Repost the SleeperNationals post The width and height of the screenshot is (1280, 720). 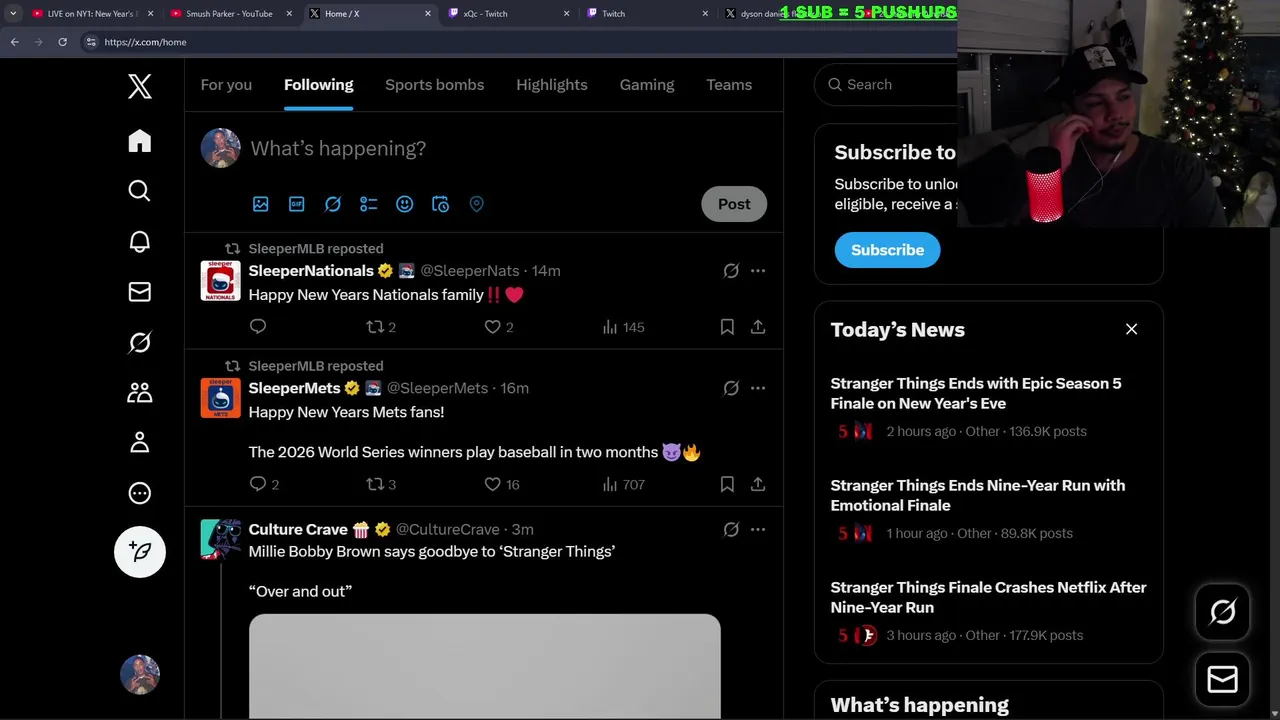[381, 327]
